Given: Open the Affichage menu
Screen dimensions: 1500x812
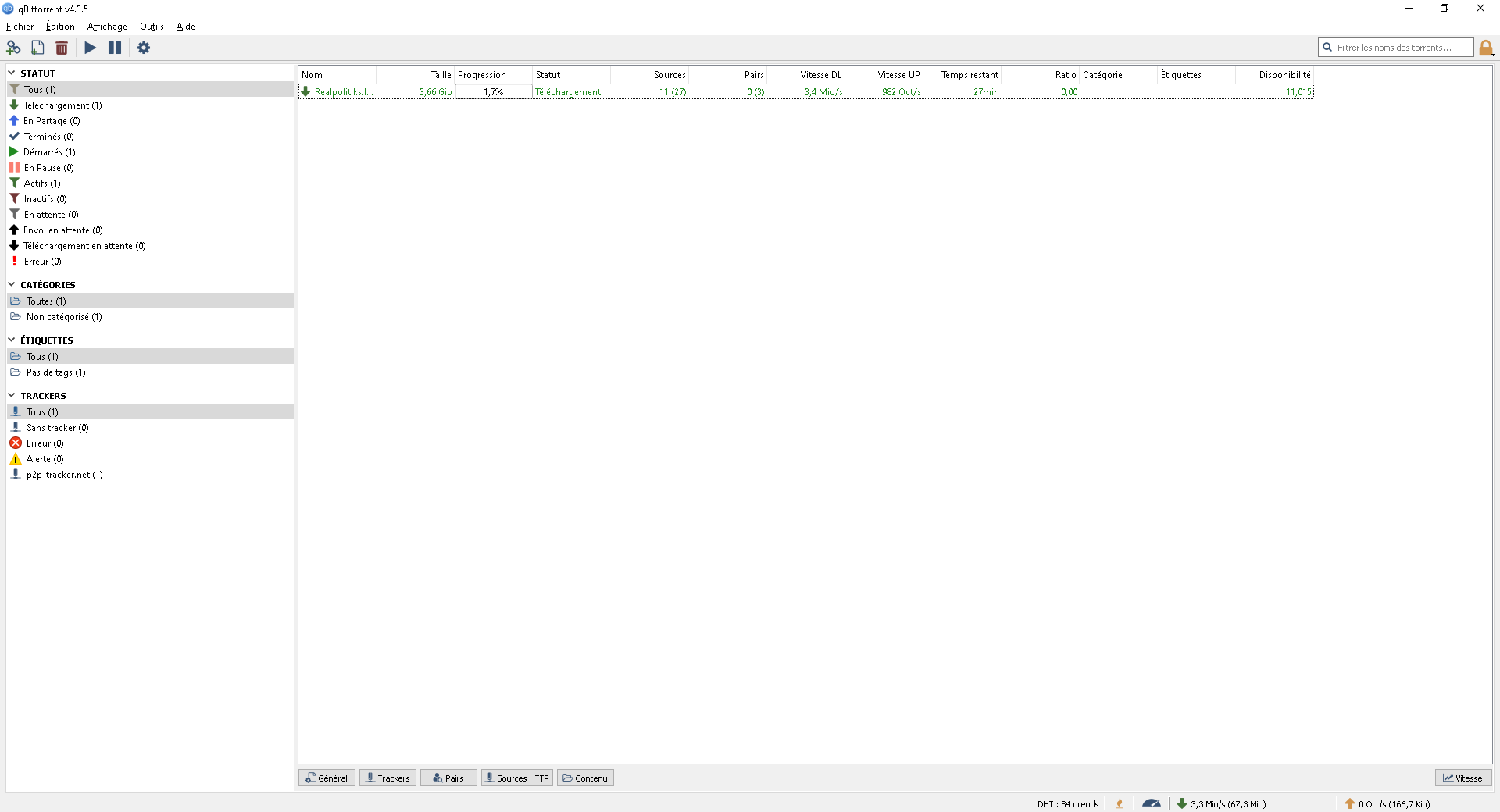Looking at the screenshot, I should (107, 27).
